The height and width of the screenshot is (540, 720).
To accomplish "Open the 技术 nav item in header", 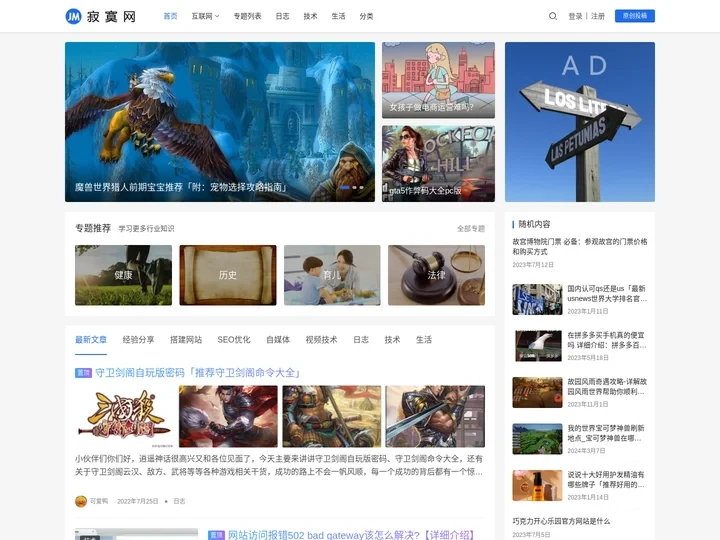I will [310, 16].
